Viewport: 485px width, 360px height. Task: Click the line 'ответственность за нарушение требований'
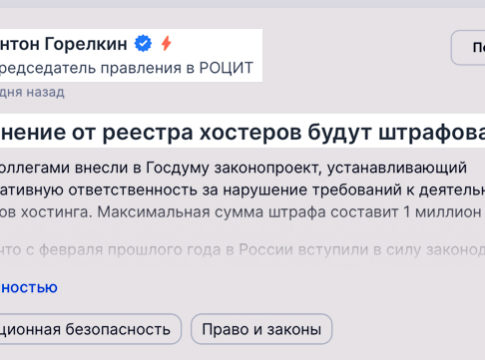click(242, 190)
